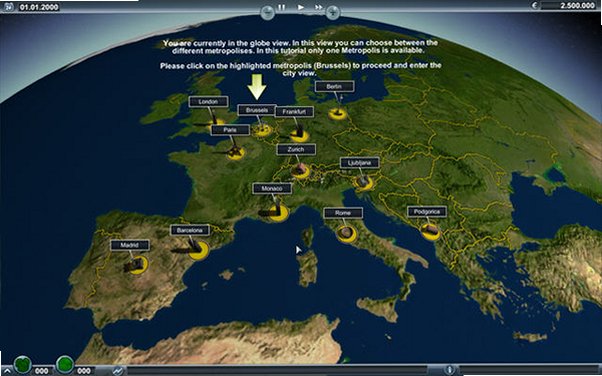Click the euro currency icon

534,5
